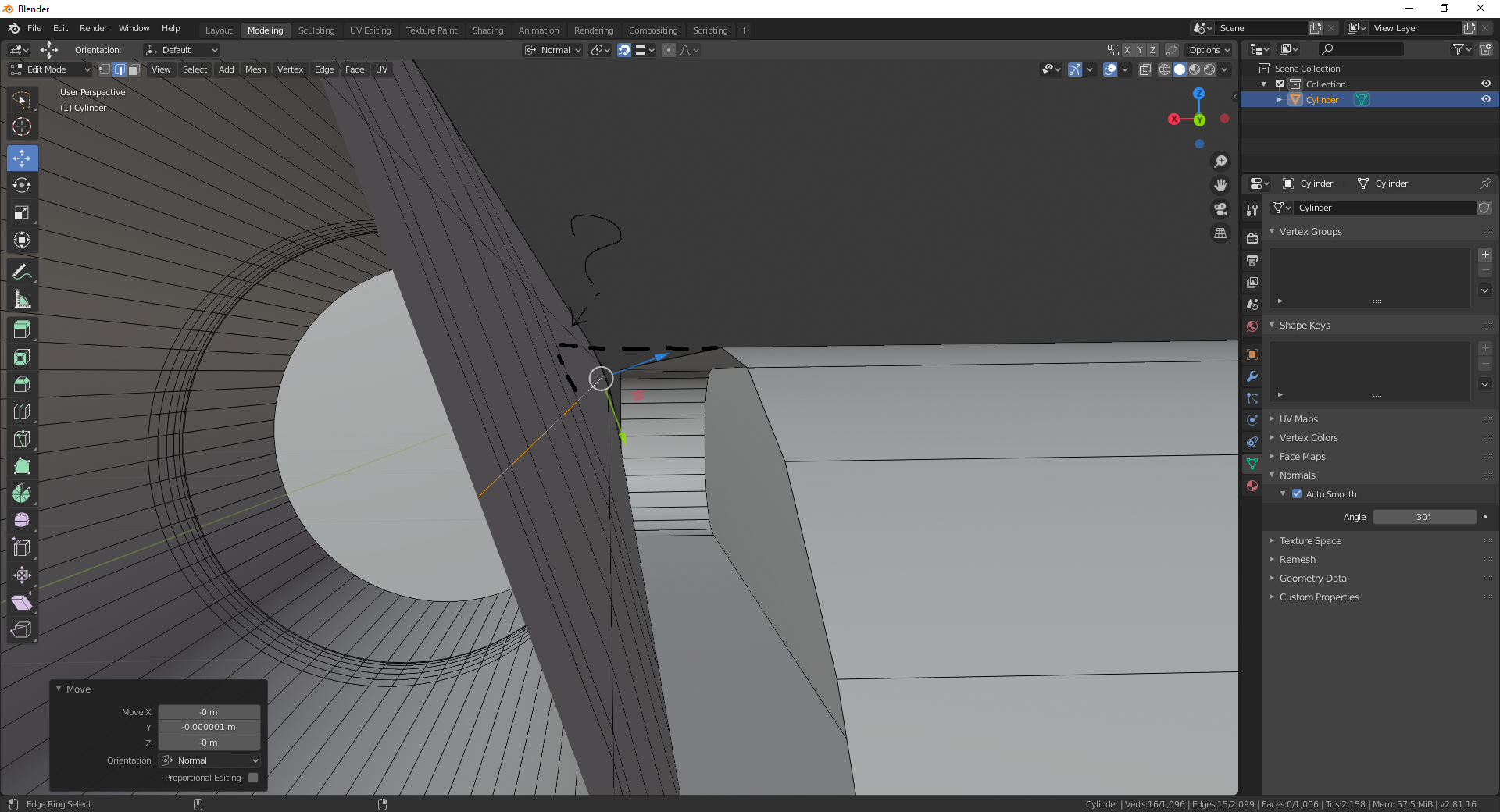Add workspace with plus button
Image resolution: width=1500 pixels, height=812 pixels.
click(744, 30)
